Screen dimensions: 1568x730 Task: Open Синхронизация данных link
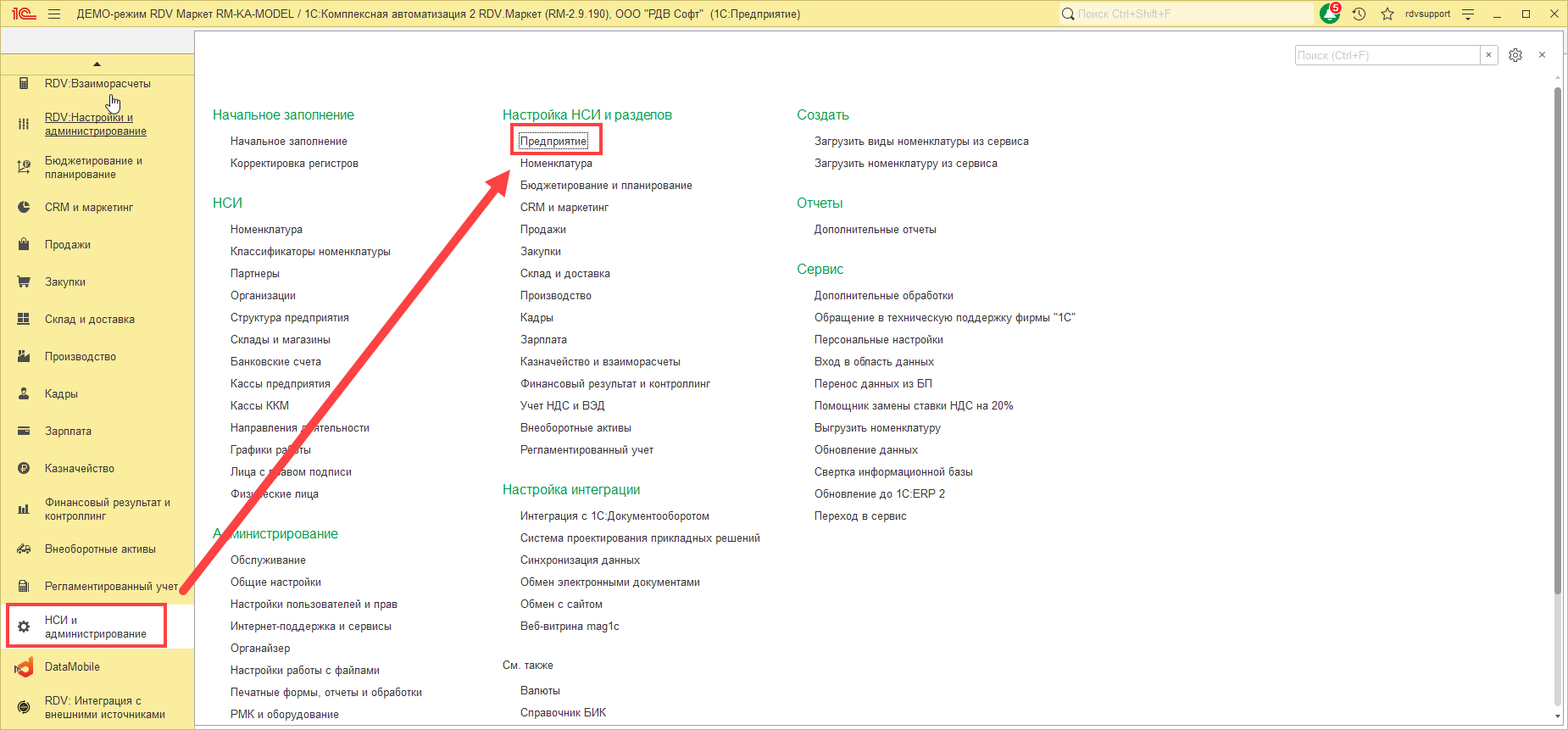click(x=580, y=560)
